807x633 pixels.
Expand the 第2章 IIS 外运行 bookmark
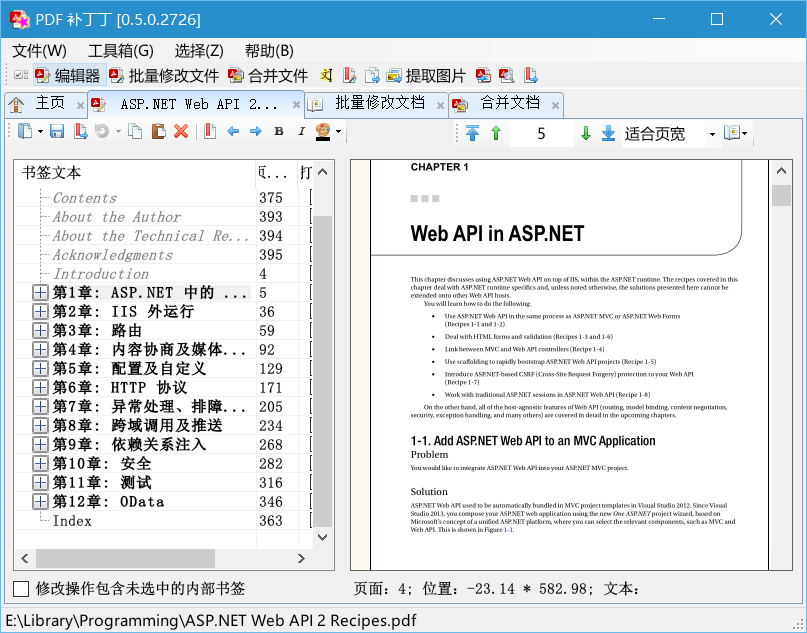[40, 312]
